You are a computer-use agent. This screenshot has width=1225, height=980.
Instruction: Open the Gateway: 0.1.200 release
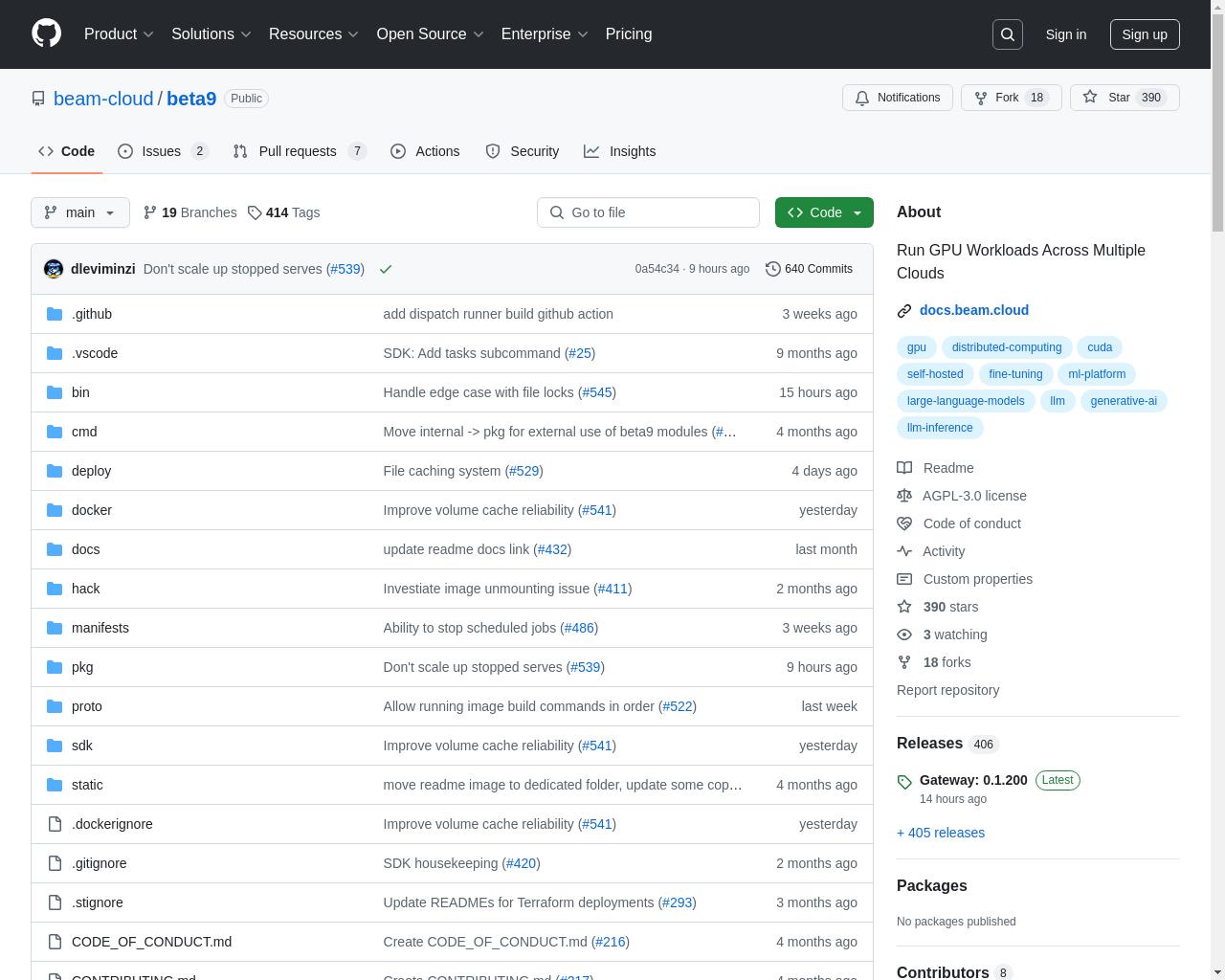click(973, 780)
